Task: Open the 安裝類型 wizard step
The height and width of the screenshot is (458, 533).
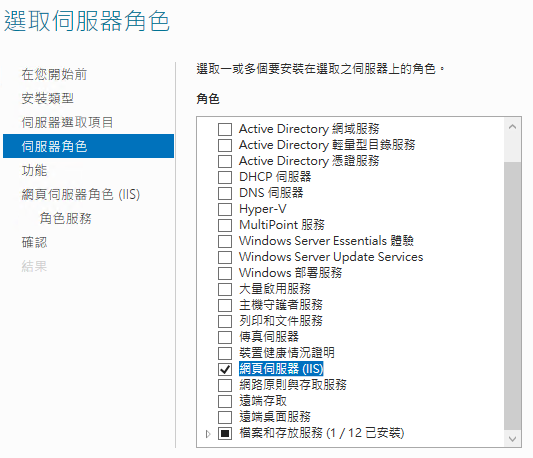Action: (x=48, y=99)
